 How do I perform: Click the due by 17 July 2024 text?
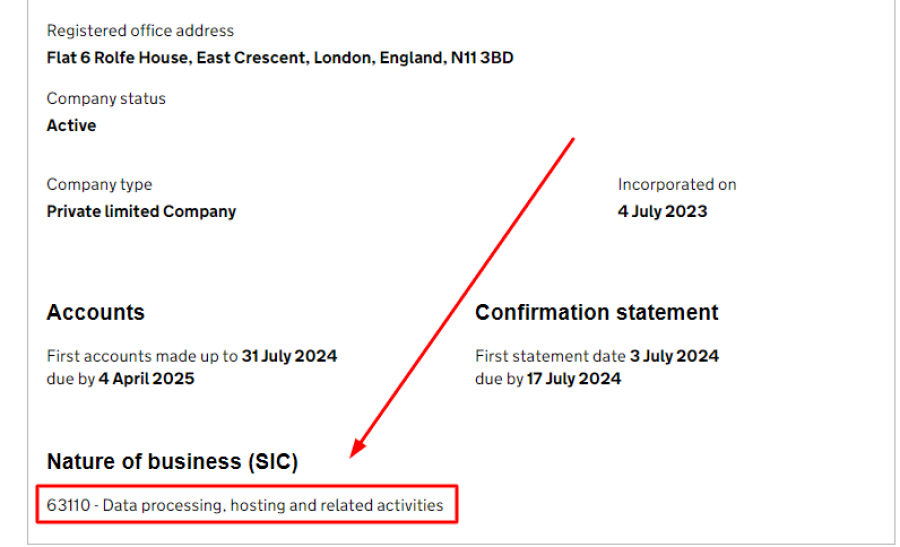tap(548, 379)
